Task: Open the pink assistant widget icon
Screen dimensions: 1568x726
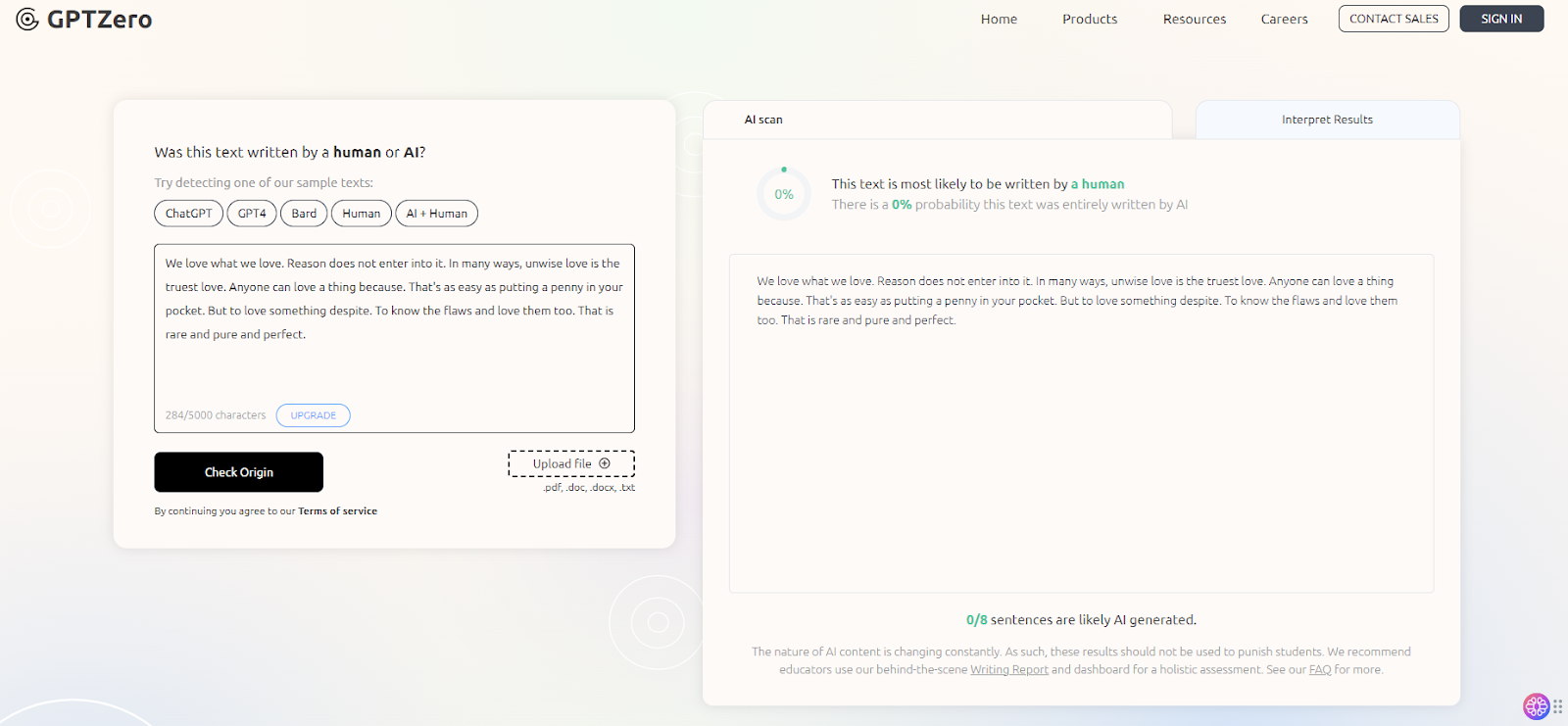Action: 1536,705
